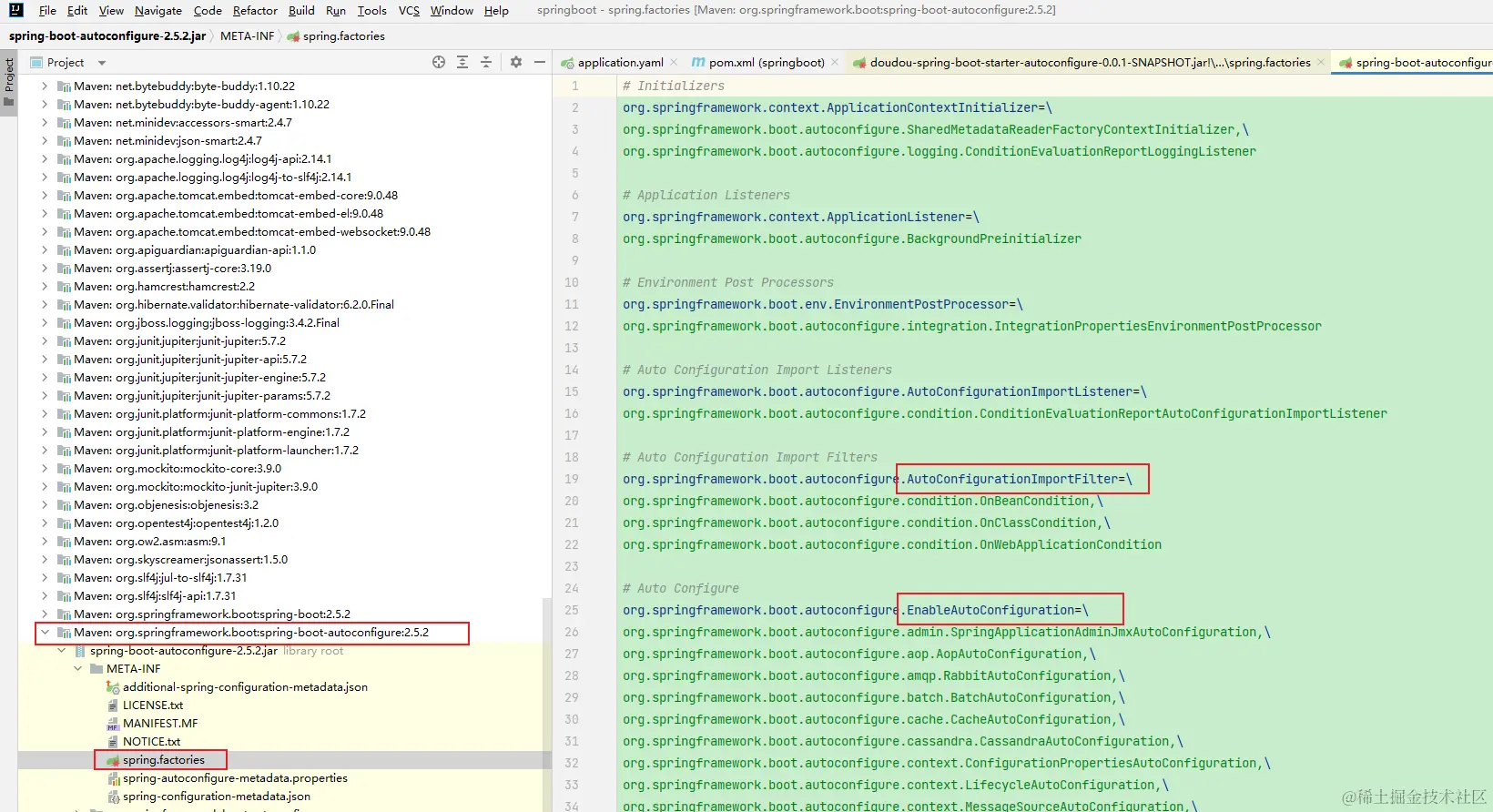1493x812 pixels.
Task: Click the NOTICE.txt file icon
Action: [x=113, y=742]
